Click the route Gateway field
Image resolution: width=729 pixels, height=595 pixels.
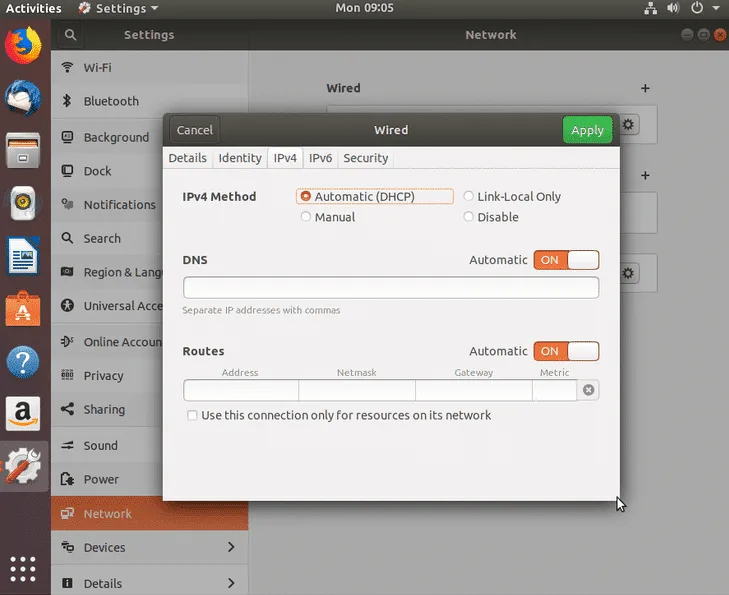pyautogui.click(x=474, y=390)
